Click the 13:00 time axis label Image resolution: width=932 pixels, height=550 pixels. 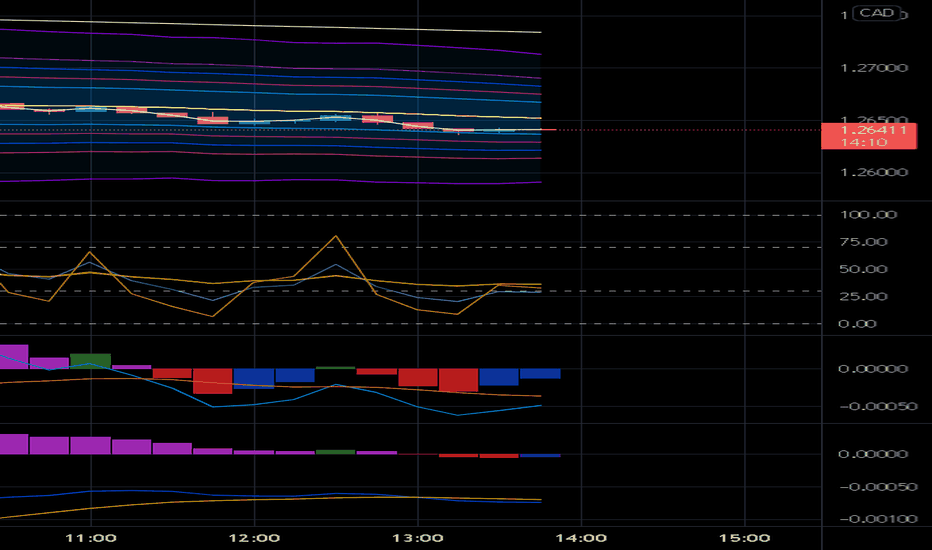tap(418, 538)
